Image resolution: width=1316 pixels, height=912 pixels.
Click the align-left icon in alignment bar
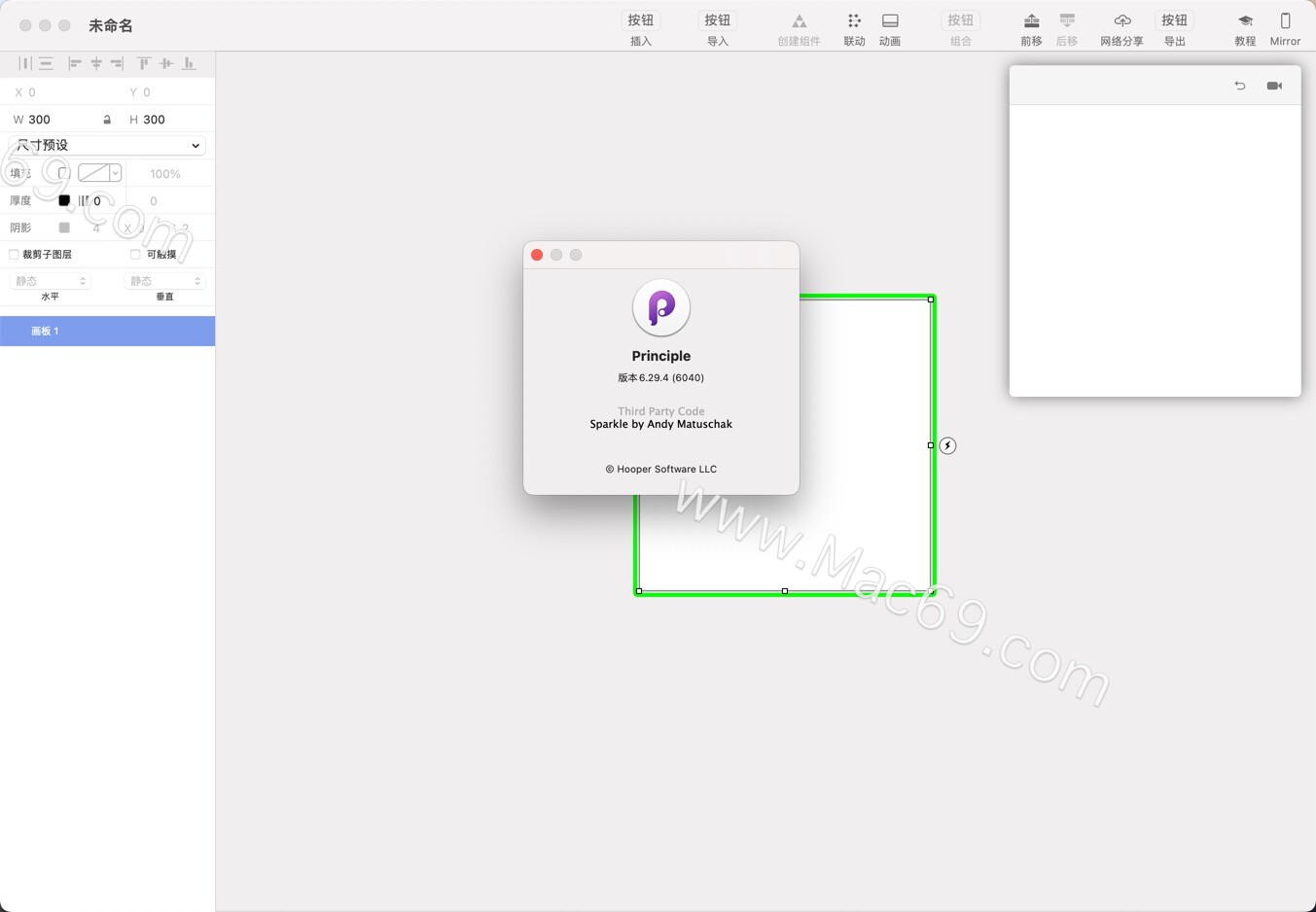coord(74,63)
